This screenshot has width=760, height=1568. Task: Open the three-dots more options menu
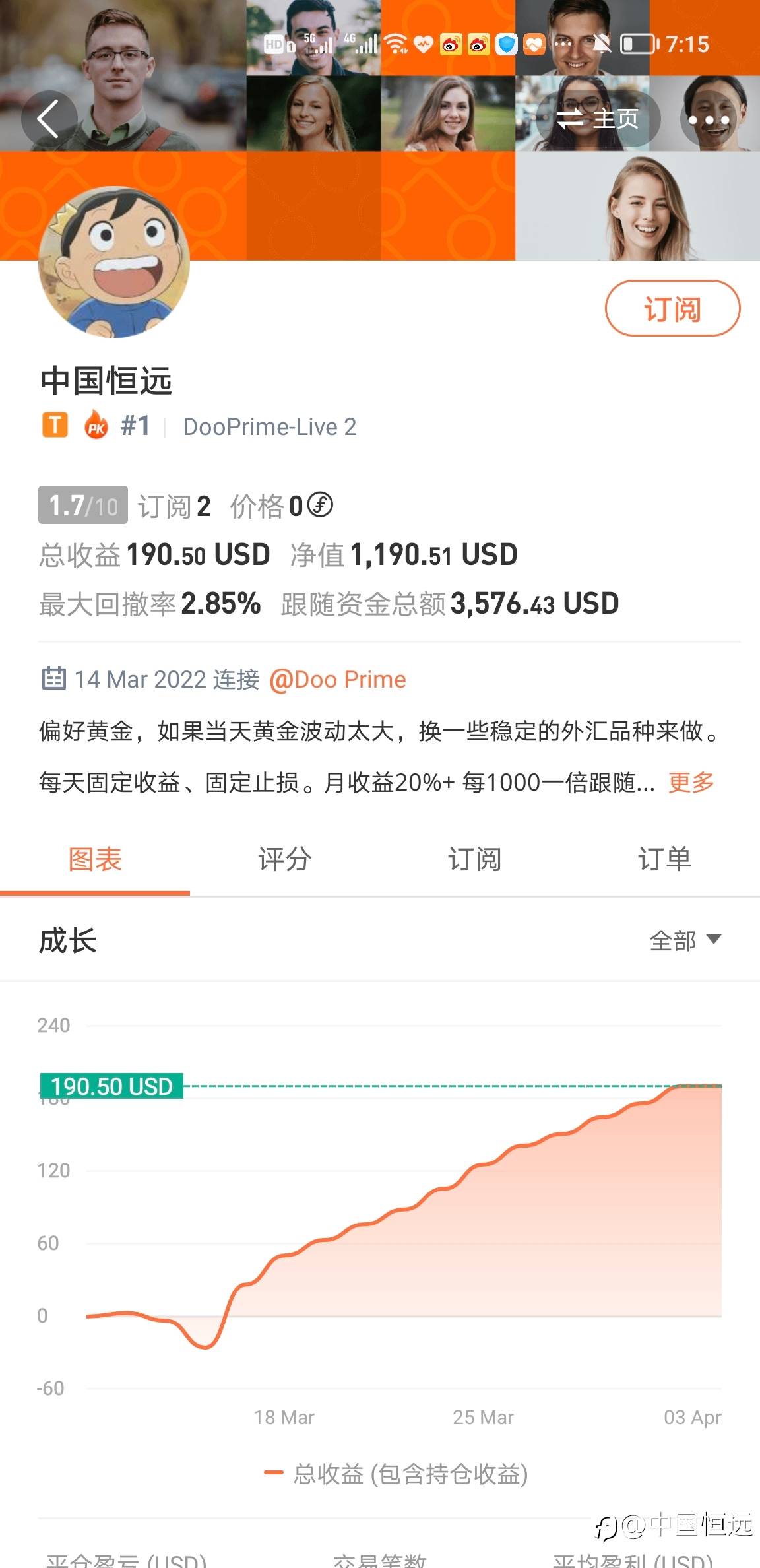click(x=709, y=120)
